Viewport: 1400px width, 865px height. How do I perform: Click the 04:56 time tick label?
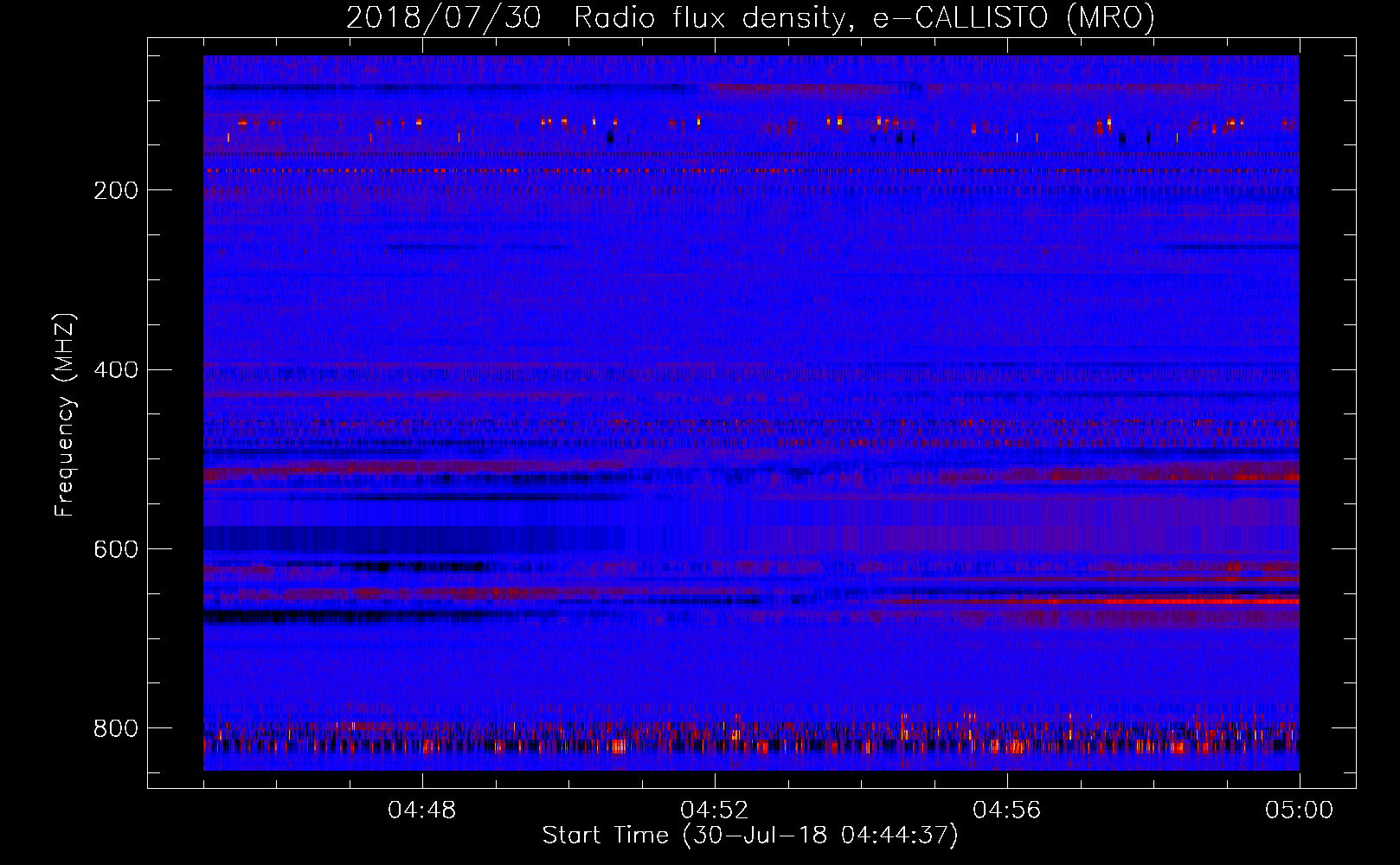click(x=1007, y=811)
